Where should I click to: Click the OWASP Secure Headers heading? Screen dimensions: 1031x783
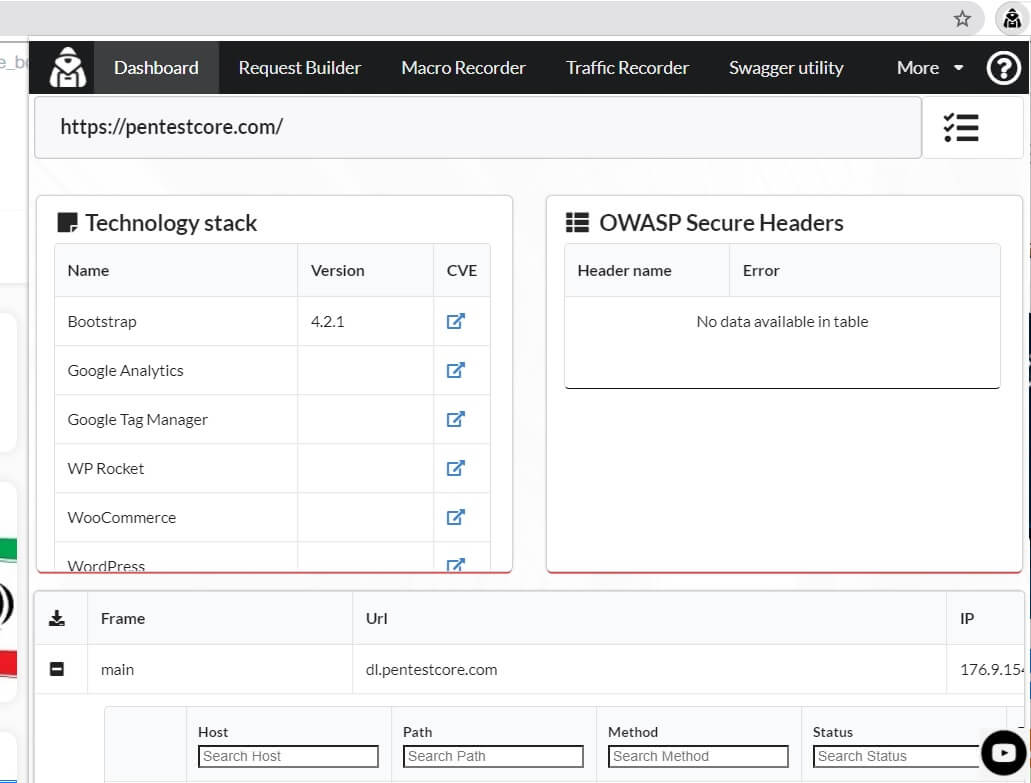point(721,223)
